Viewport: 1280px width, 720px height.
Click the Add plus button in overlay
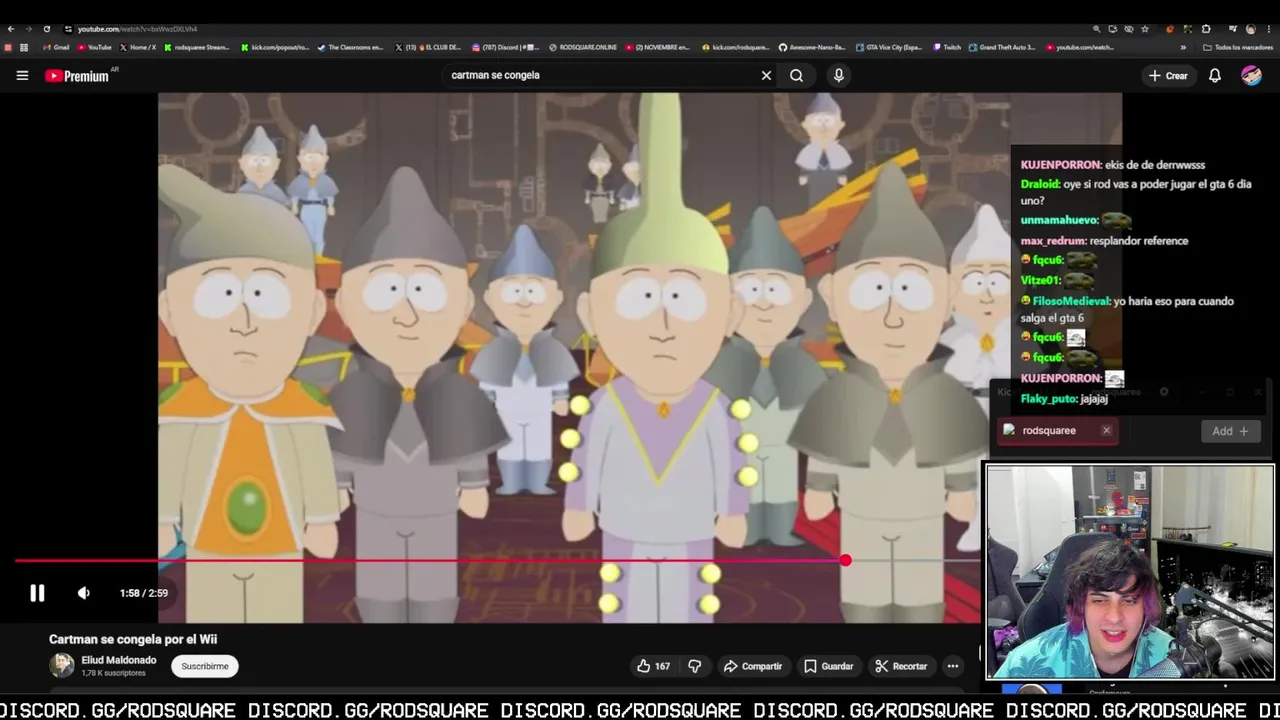(1230, 431)
